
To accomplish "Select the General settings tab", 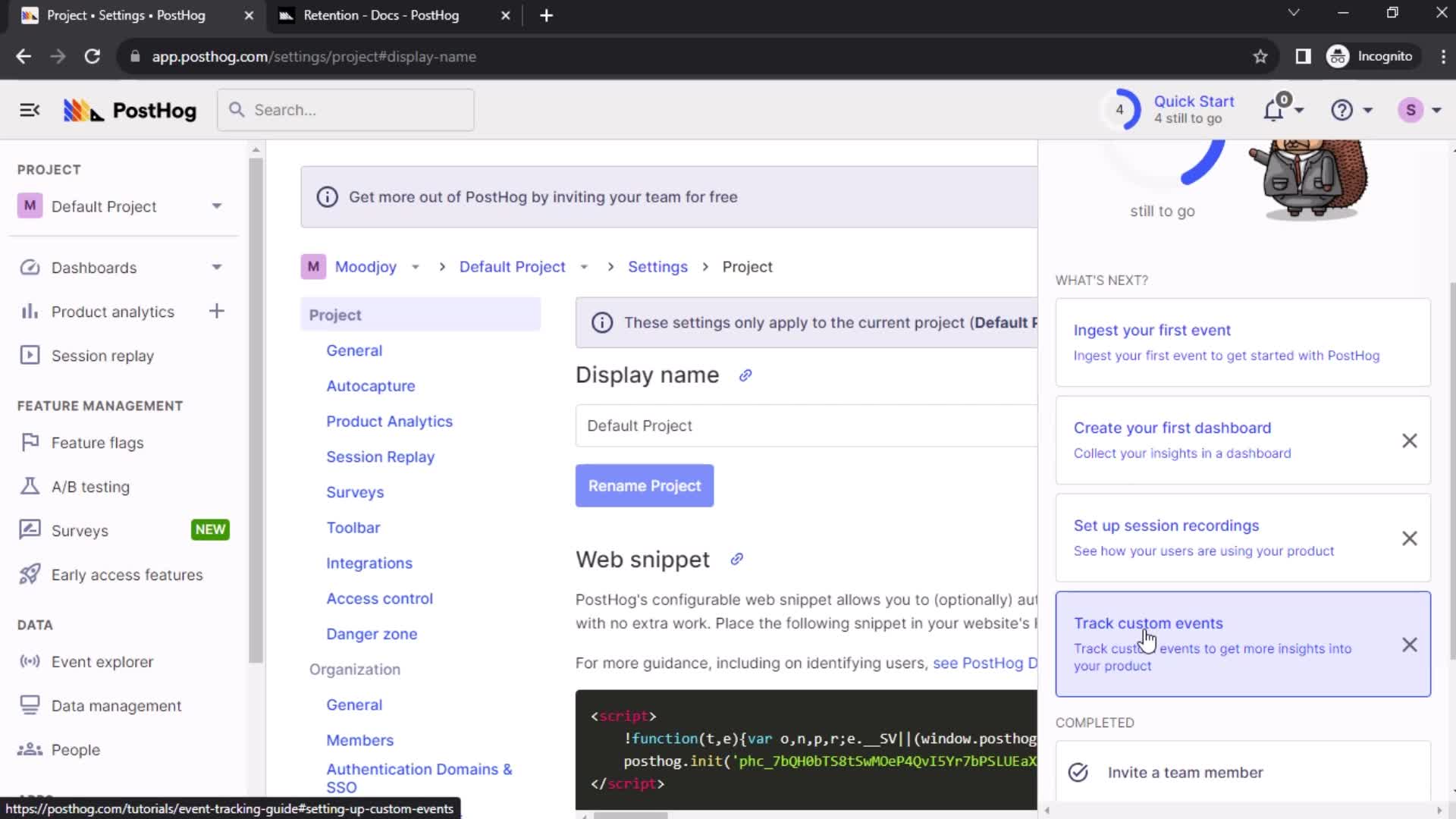I will (x=355, y=350).
